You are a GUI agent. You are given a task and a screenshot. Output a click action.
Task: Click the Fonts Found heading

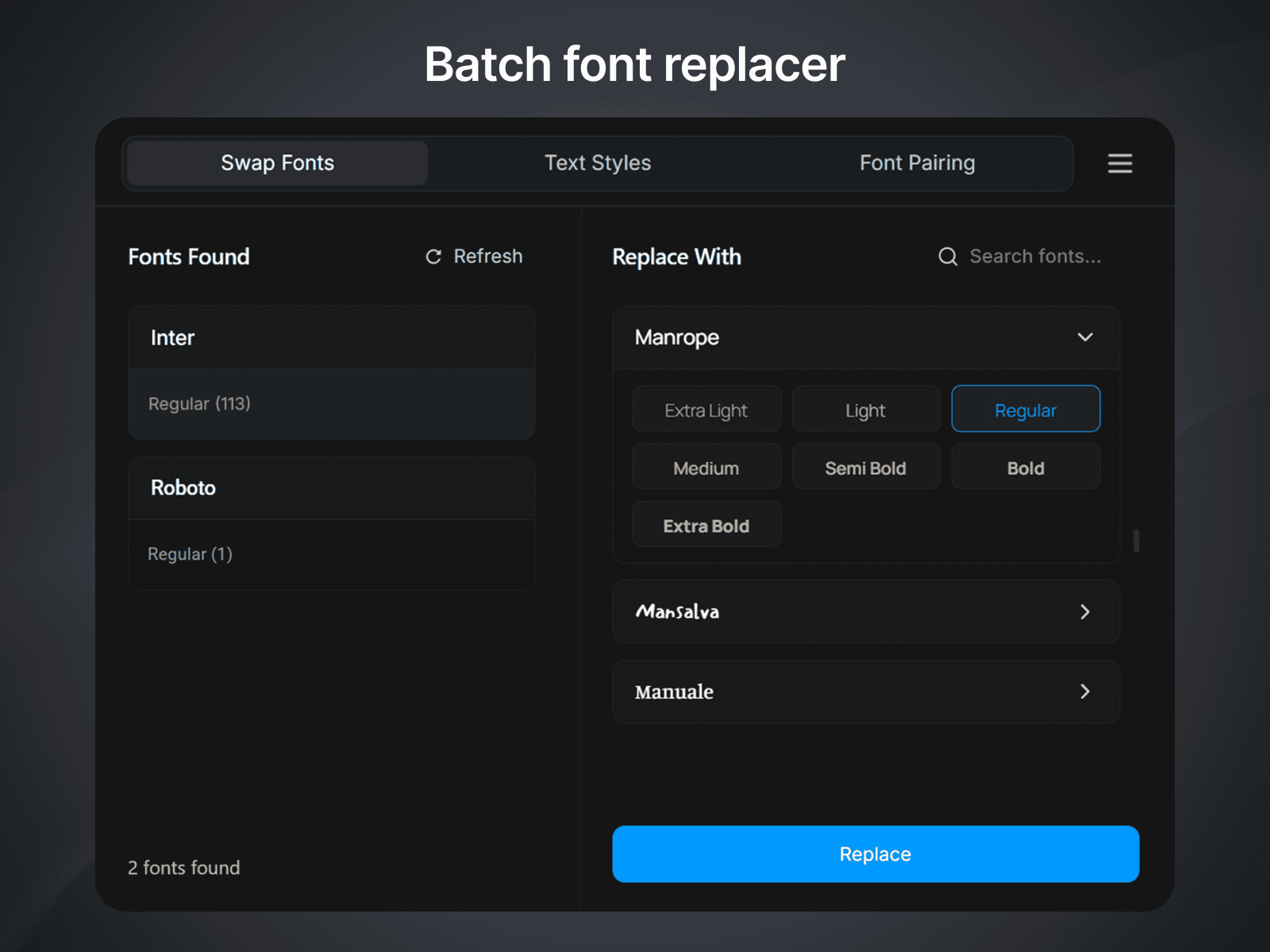click(x=189, y=257)
